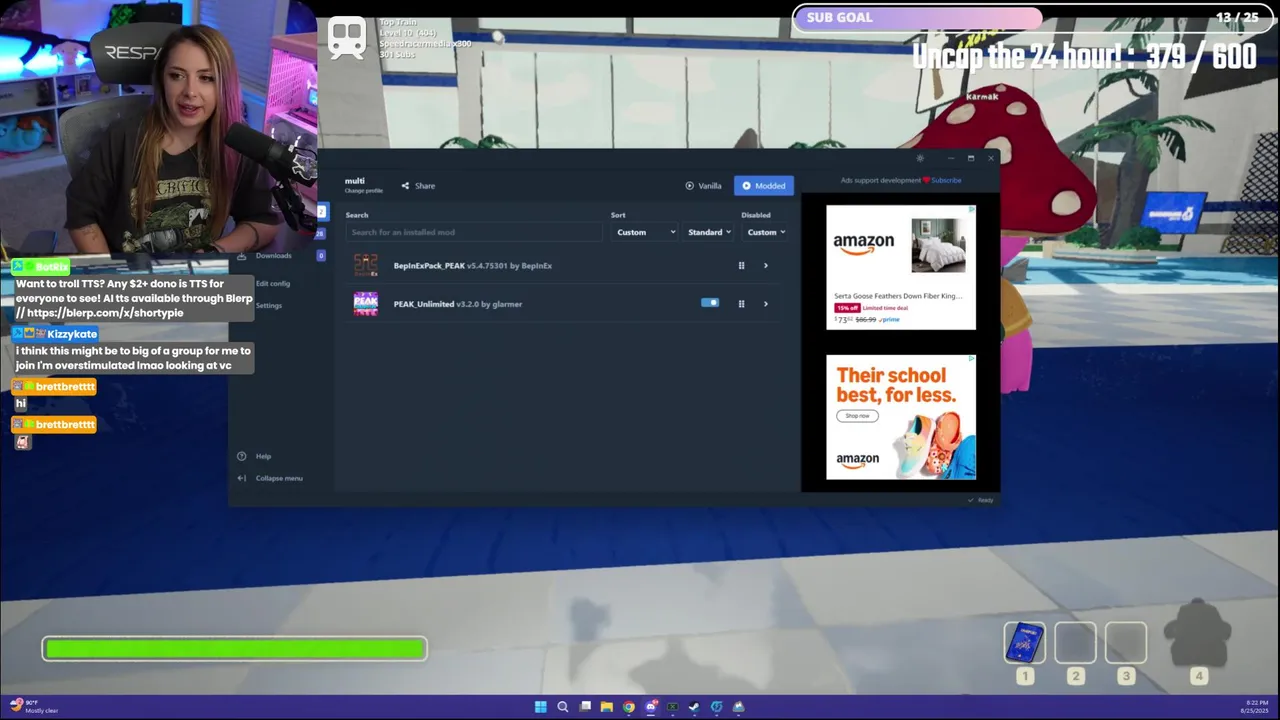This screenshot has height=720, width=1280.
Task: Open Google Chrome from the taskbar
Action: 628,707
